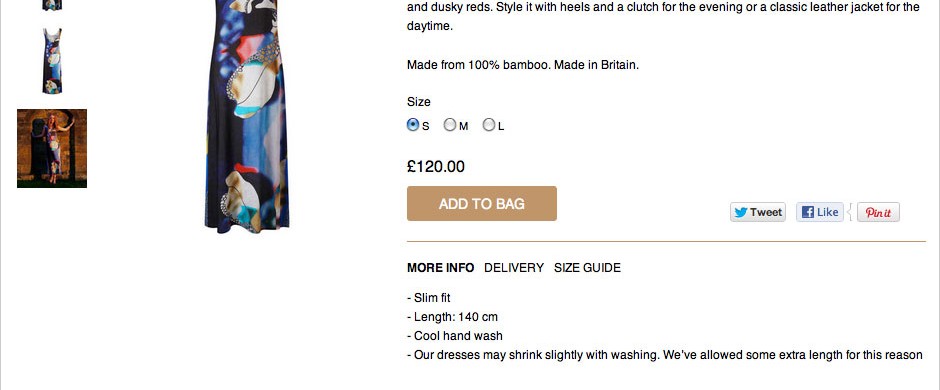Switch to the DELIVERY tab
940x390 pixels.
click(514, 268)
